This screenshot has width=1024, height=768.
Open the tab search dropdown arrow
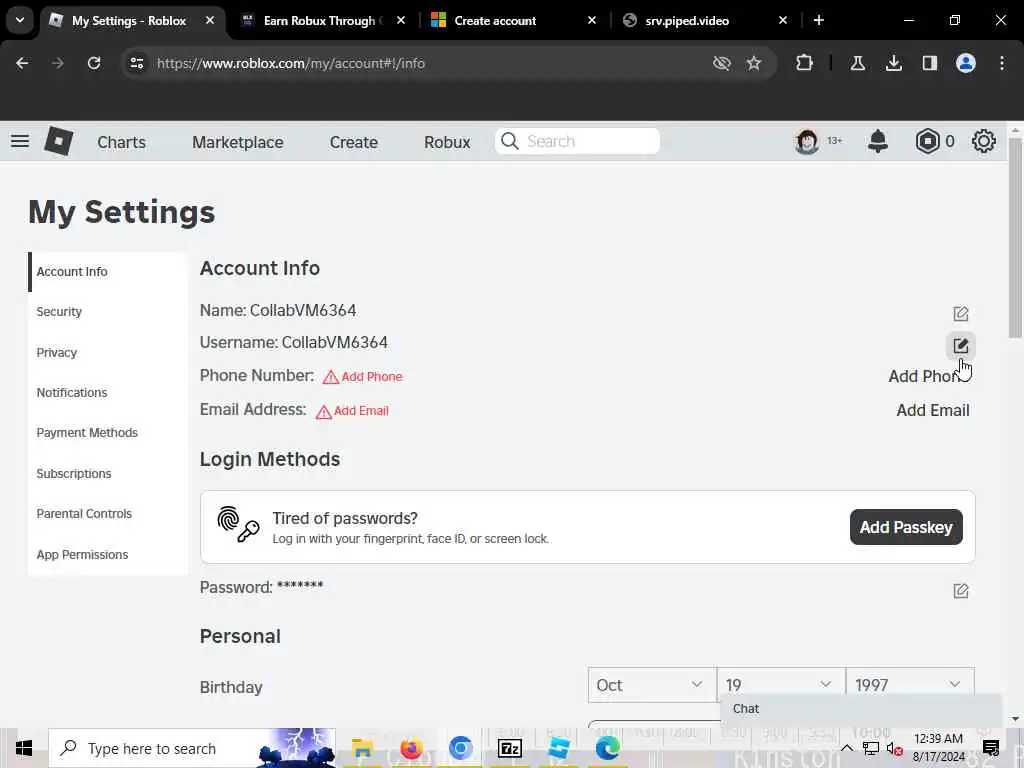pyautogui.click(x=20, y=20)
